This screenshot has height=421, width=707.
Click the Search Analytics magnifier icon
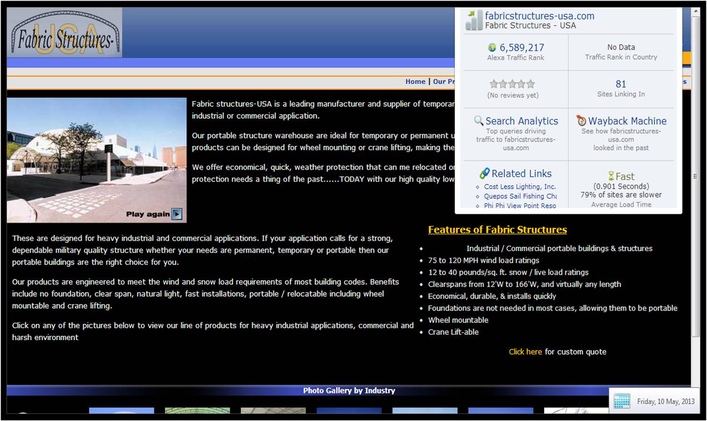pos(478,120)
